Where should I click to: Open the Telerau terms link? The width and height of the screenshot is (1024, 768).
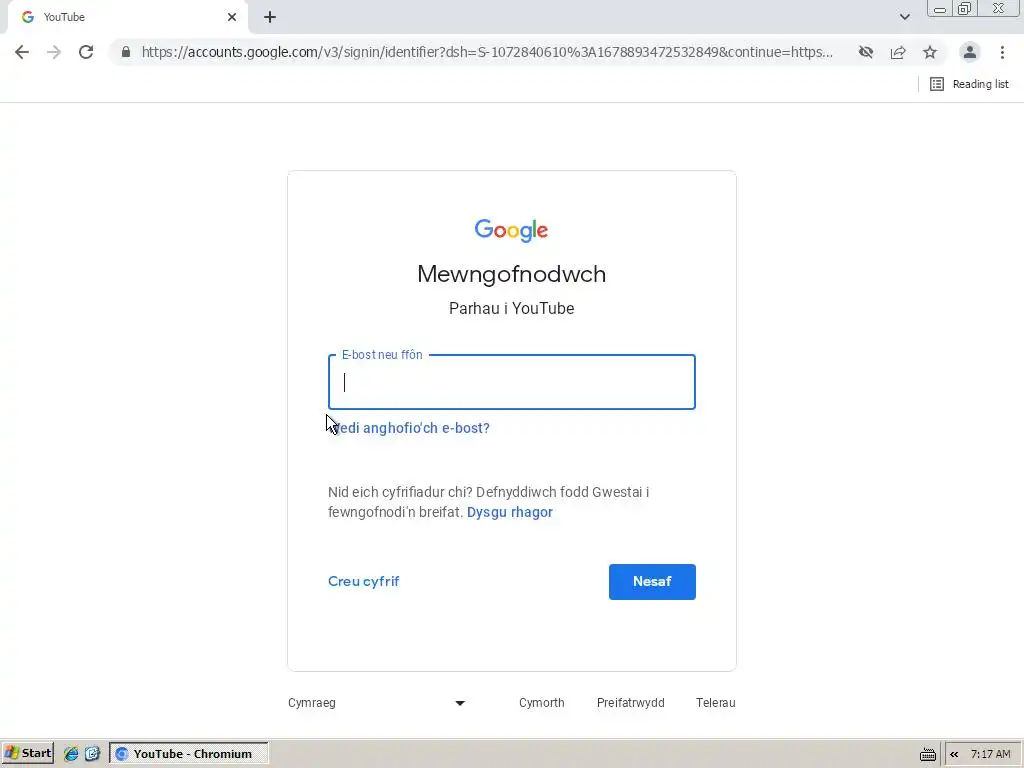(x=715, y=703)
